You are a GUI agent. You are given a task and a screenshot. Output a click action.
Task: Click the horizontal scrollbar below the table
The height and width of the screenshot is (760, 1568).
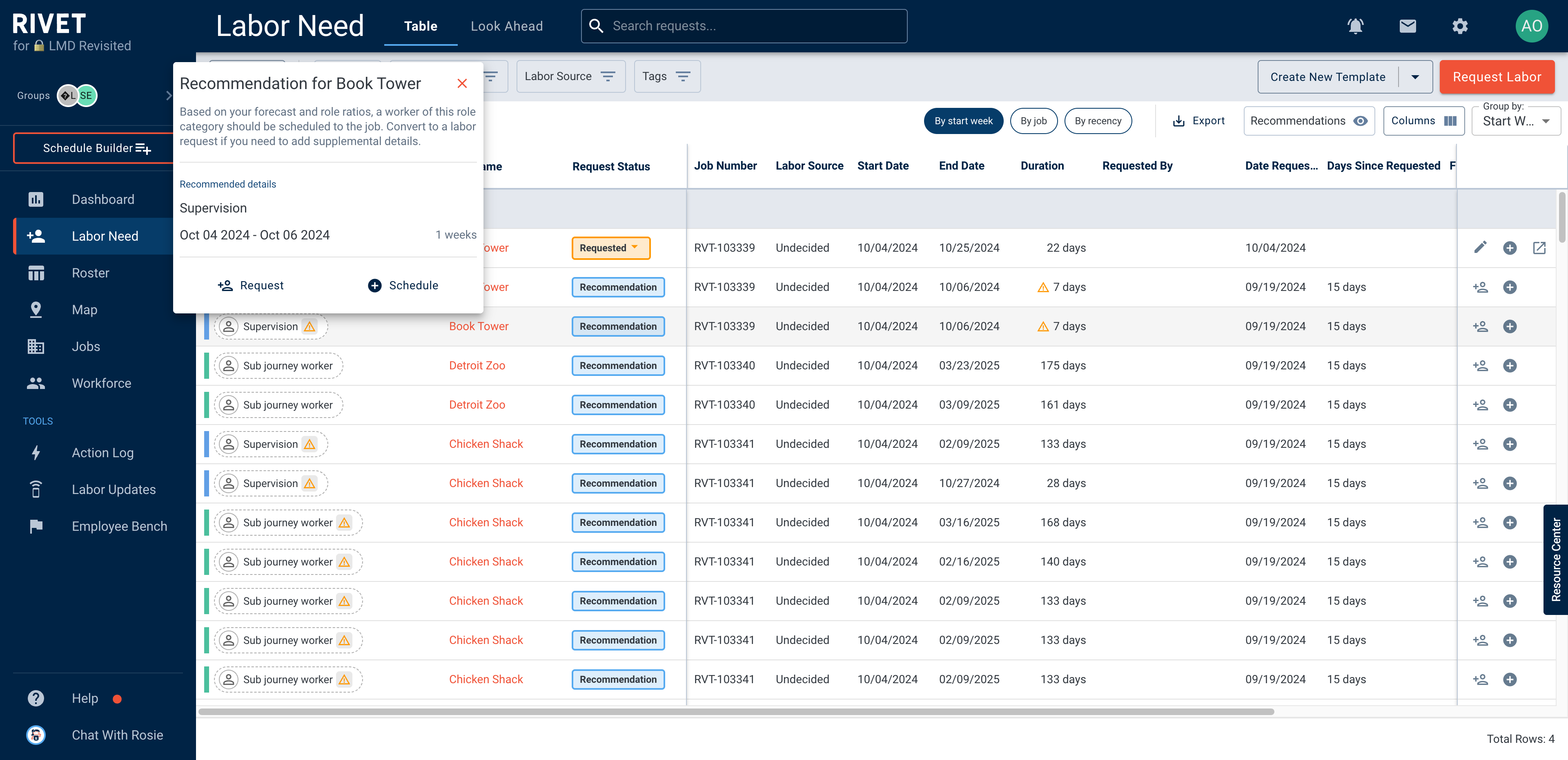[x=735, y=711]
